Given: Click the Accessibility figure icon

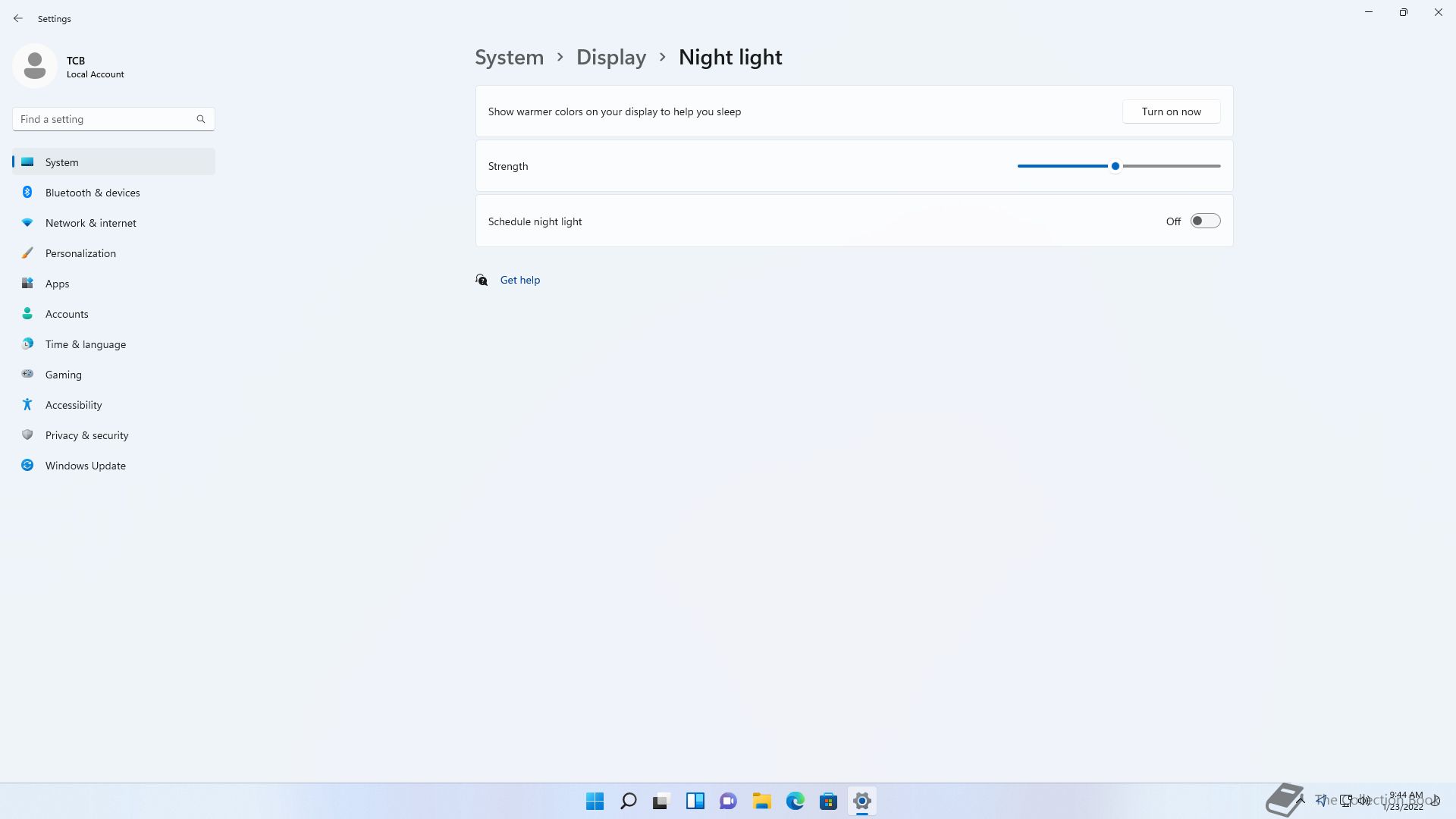Looking at the screenshot, I should tap(27, 405).
